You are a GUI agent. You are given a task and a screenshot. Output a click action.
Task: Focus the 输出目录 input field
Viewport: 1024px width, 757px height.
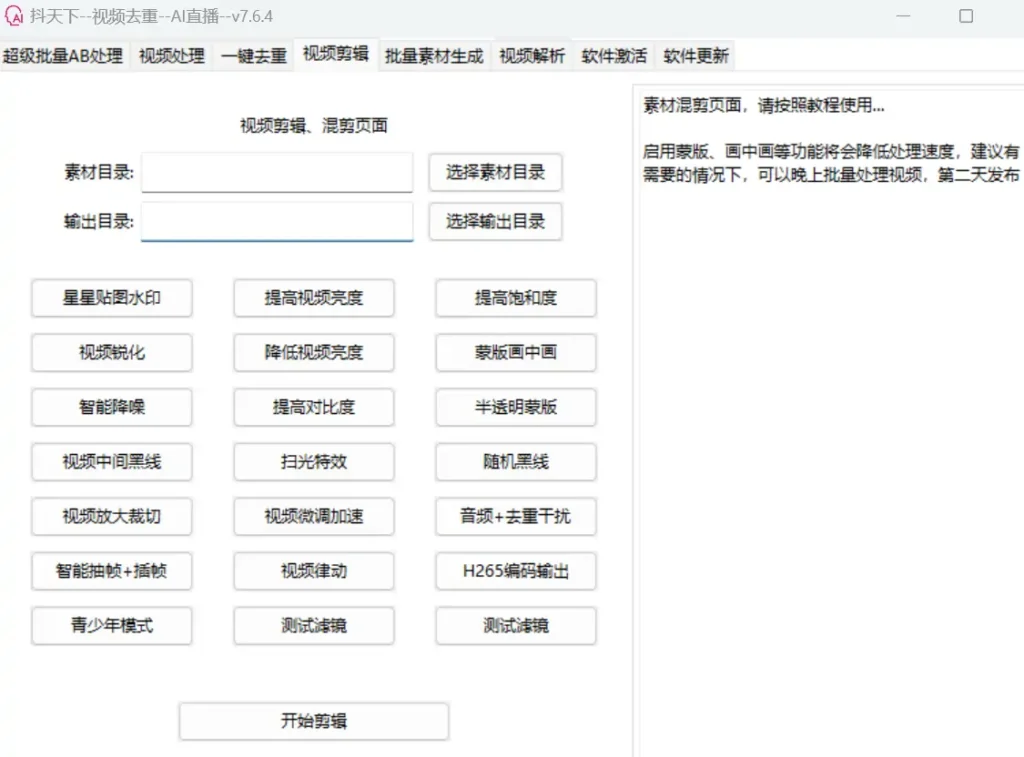tap(277, 221)
